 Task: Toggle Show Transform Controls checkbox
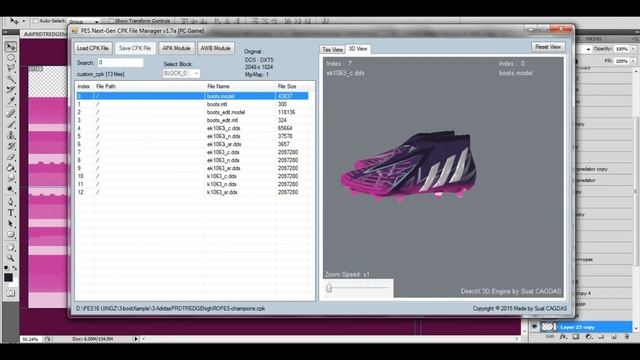[111, 21]
